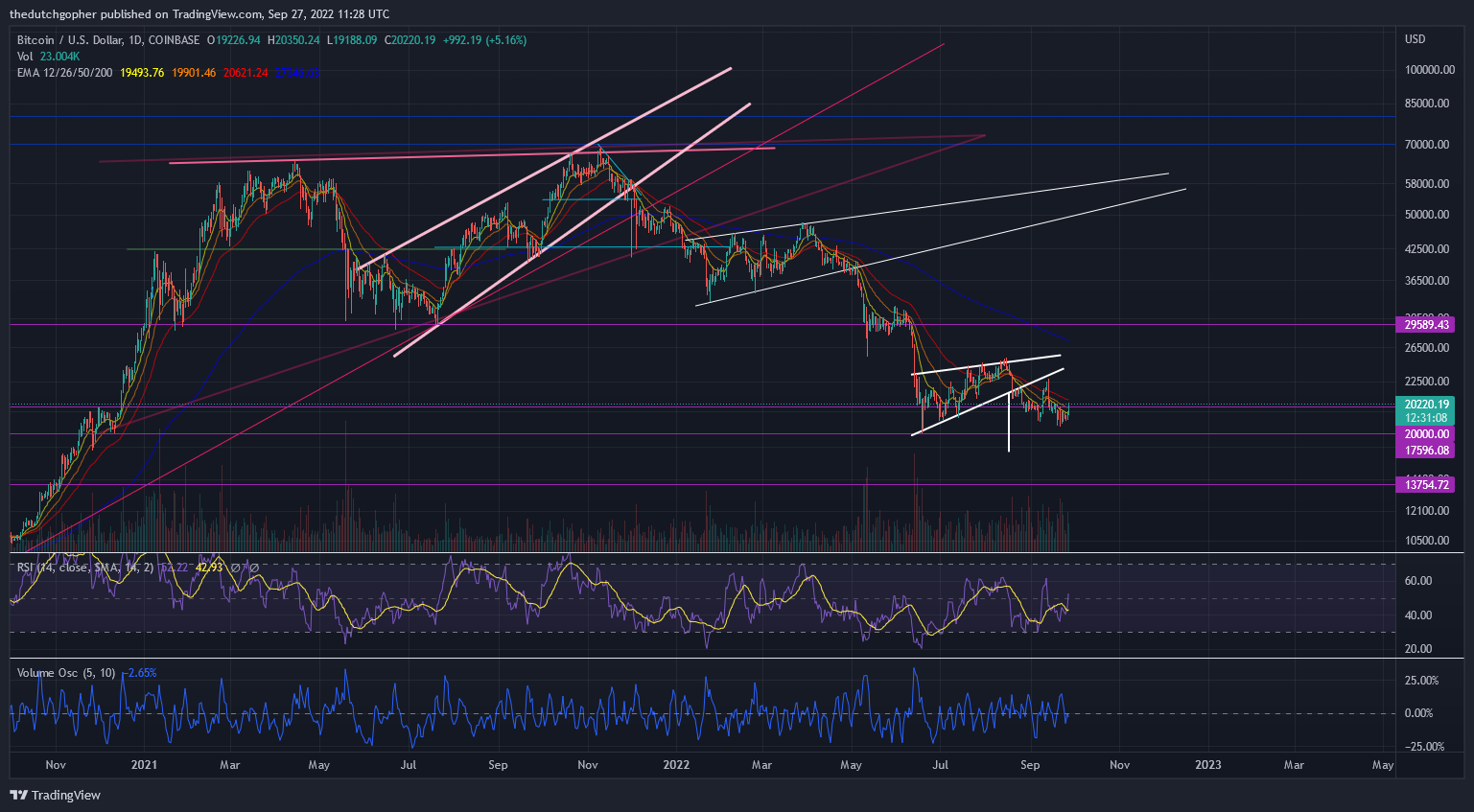Click the +992.19 (+5.16%) change value
The width and height of the screenshot is (1474, 812).
tap(484, 40)
